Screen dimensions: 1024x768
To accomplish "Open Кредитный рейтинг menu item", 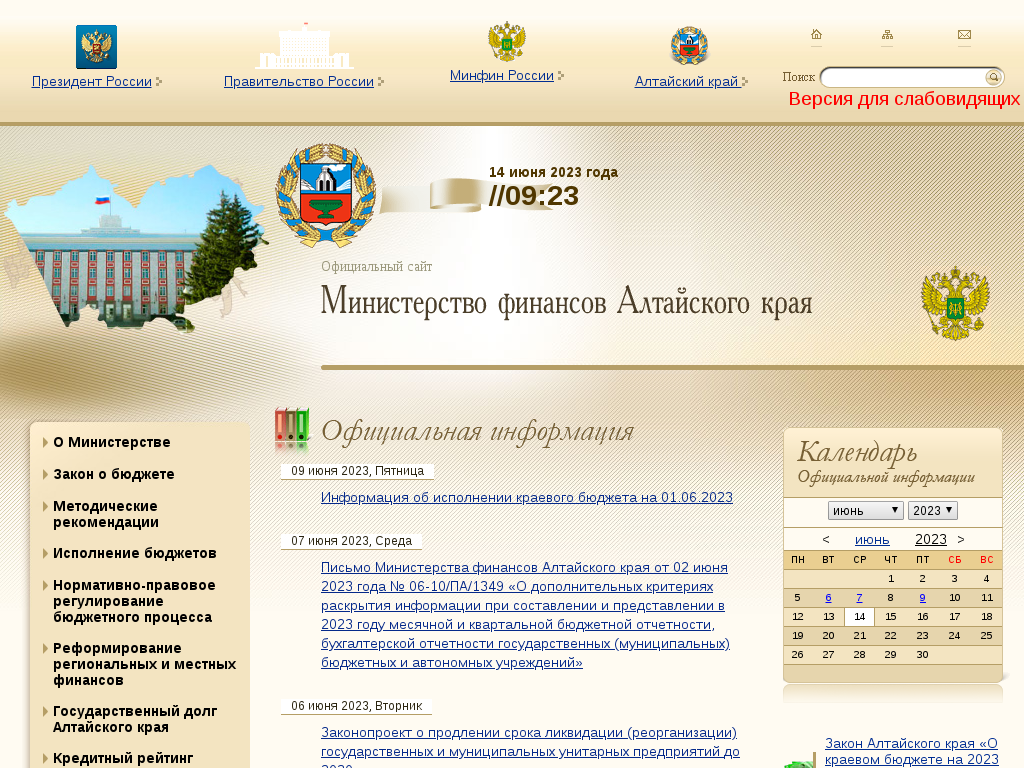I will 123,759.
